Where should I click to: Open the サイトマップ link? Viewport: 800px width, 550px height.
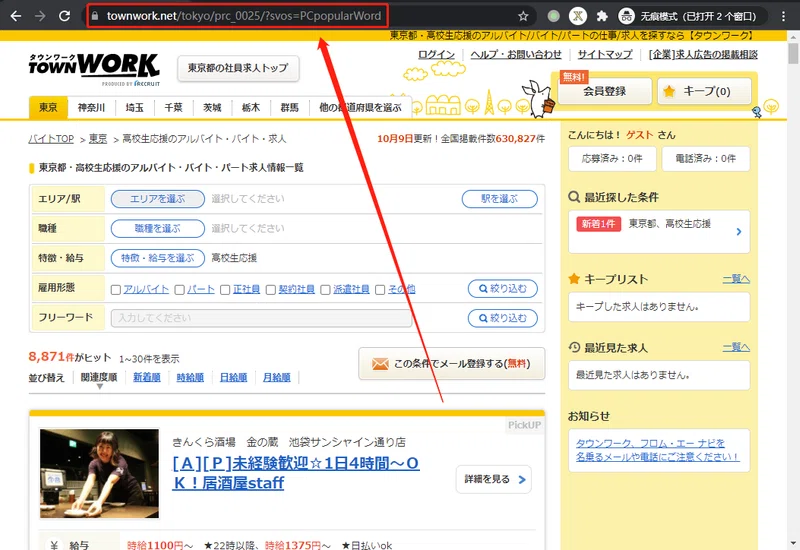605,54
